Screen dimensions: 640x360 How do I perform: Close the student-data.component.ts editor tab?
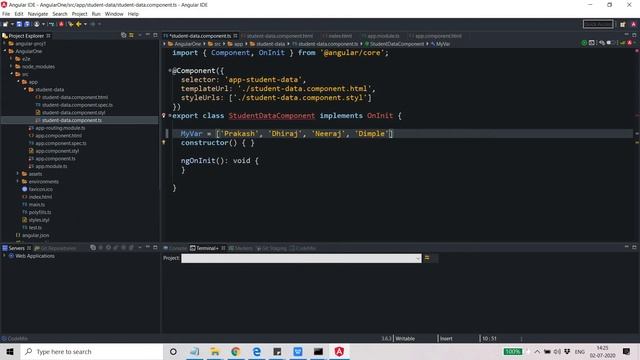pyautogui.click(x=236, y=36)
